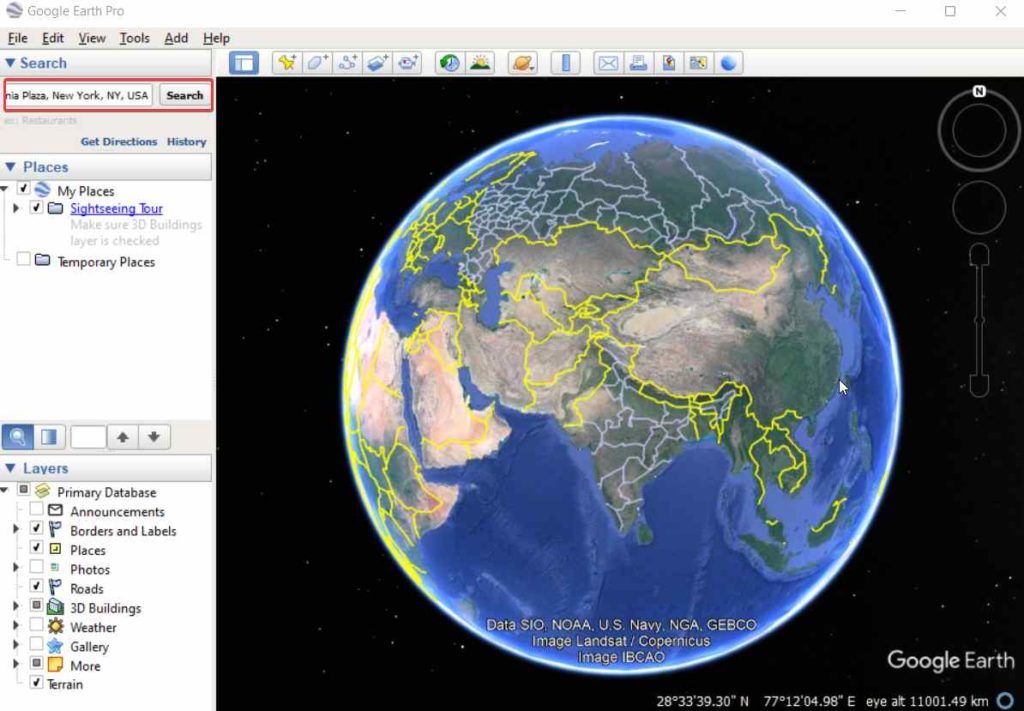
Task: Enable the Photos layer checkbox
Action: [x=37, y=567]
